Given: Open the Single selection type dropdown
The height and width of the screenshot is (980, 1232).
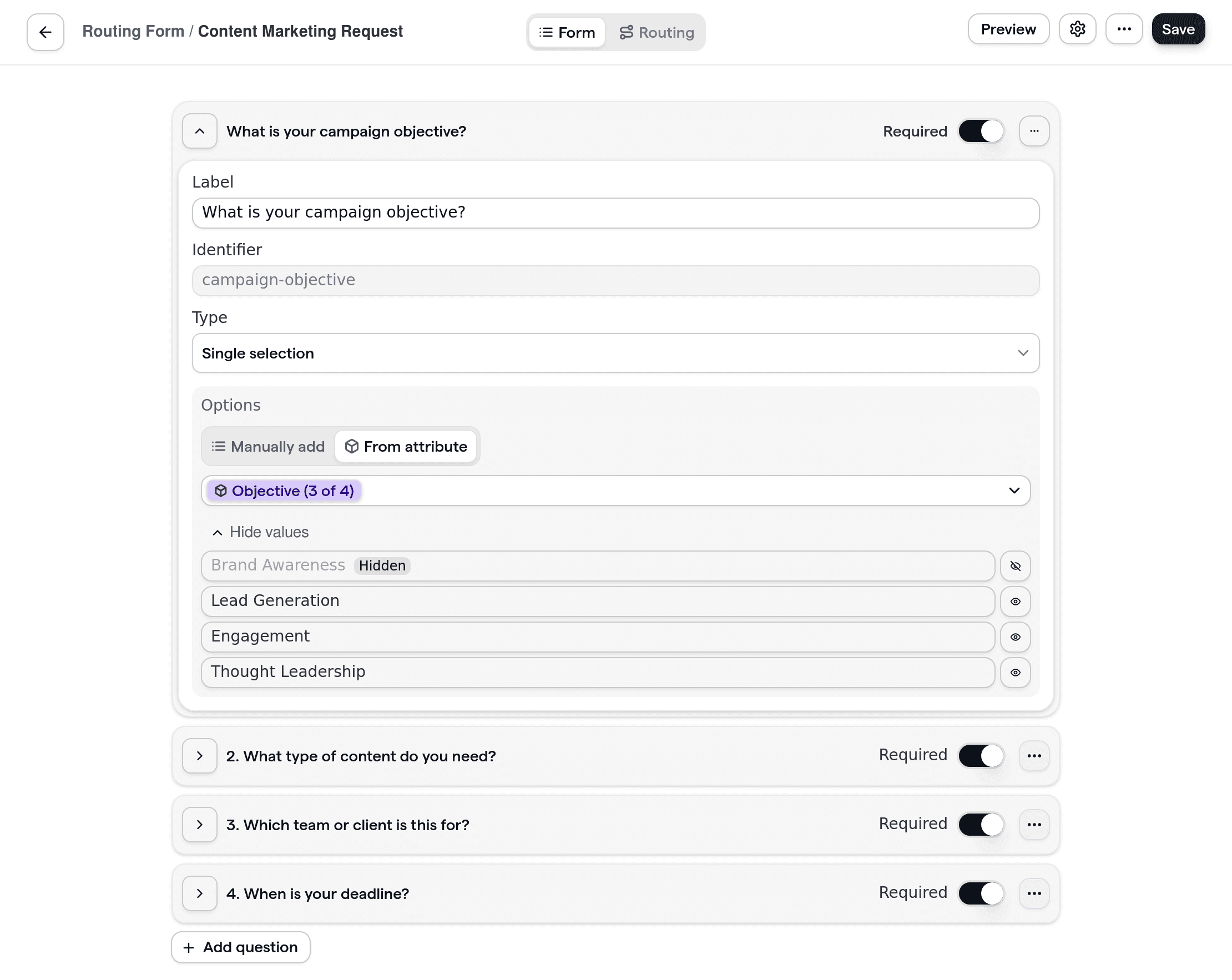Looking at the screenshot, I should point(615,353).
